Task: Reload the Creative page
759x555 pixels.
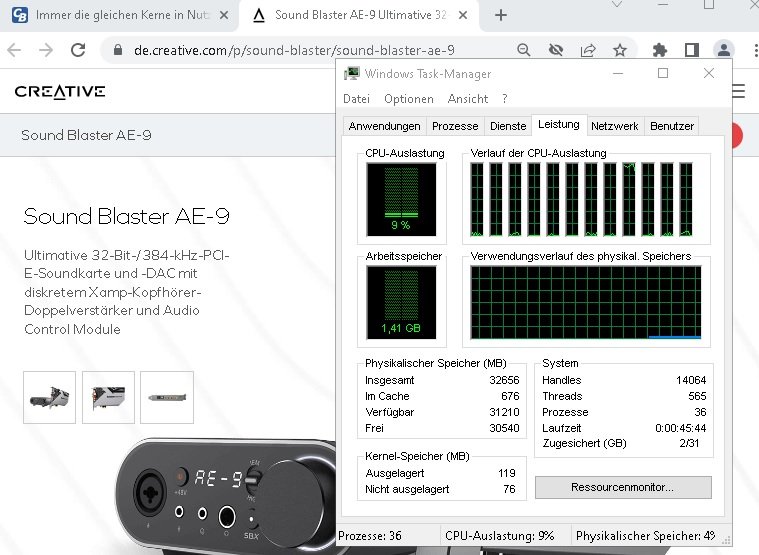Action: click(x=78, y=50)
